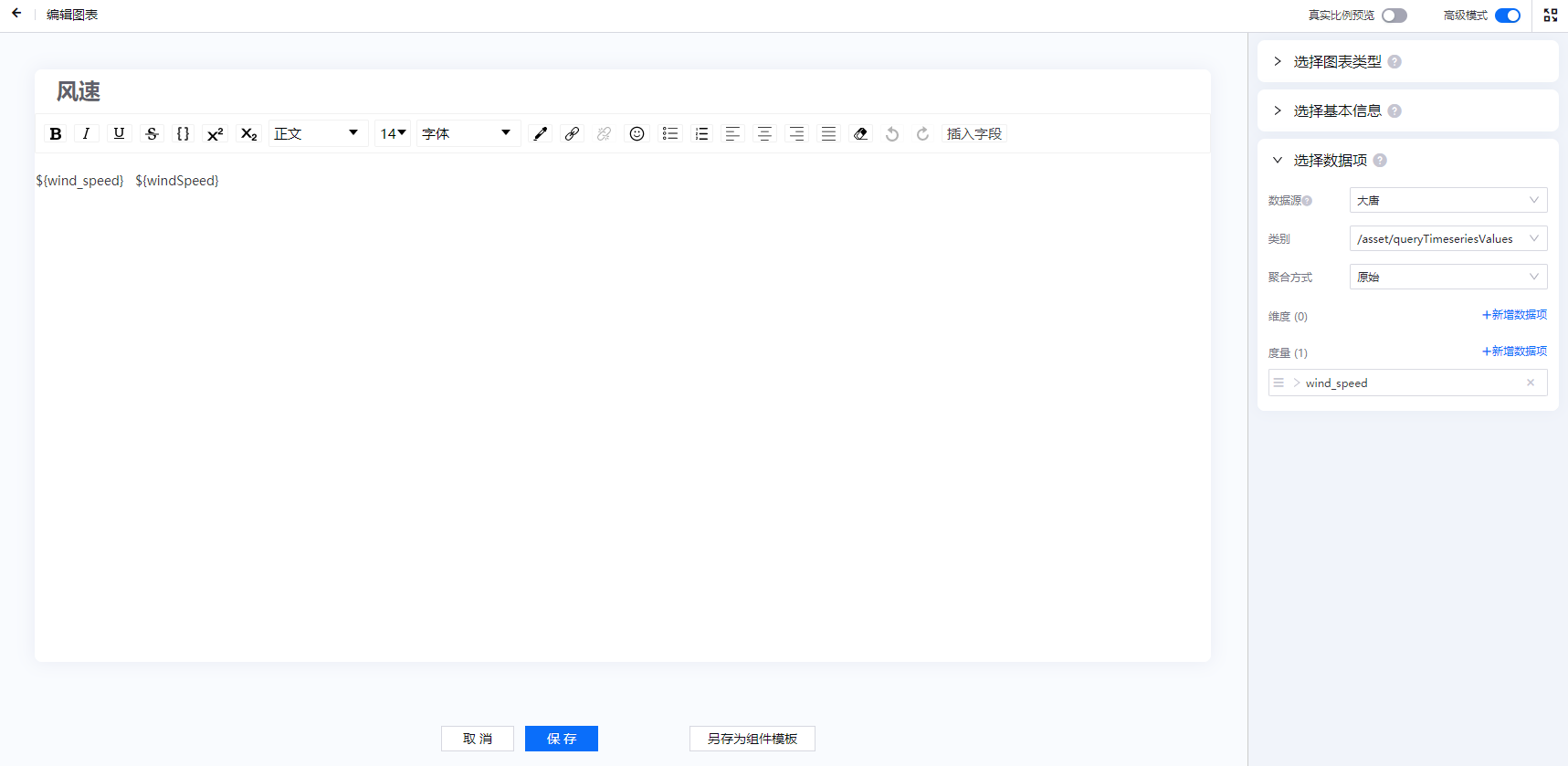Click the 度量 (1) label
The height and width of the screenshot is (766, 1568).
(1288, 353)
